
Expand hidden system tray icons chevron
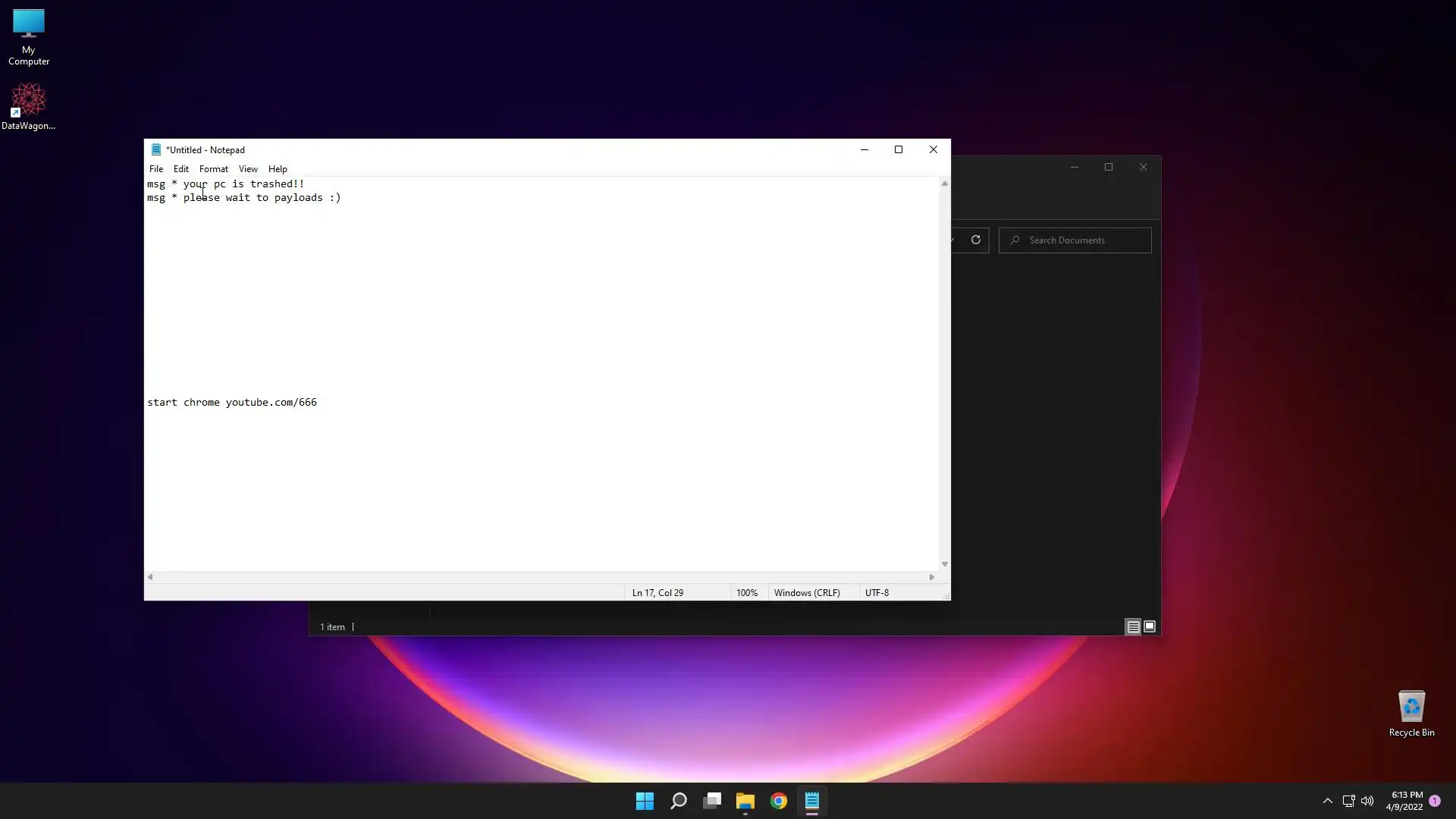(x=1328, y=801)
